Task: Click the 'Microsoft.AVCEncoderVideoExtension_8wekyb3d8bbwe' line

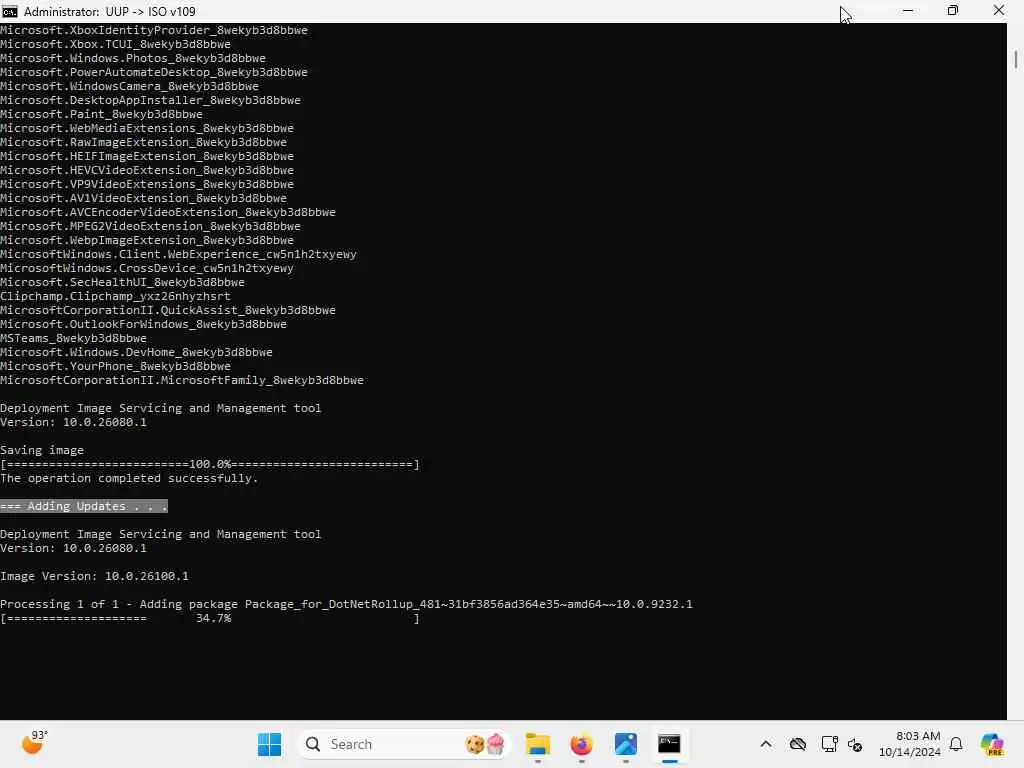Action: pos(168,212)
